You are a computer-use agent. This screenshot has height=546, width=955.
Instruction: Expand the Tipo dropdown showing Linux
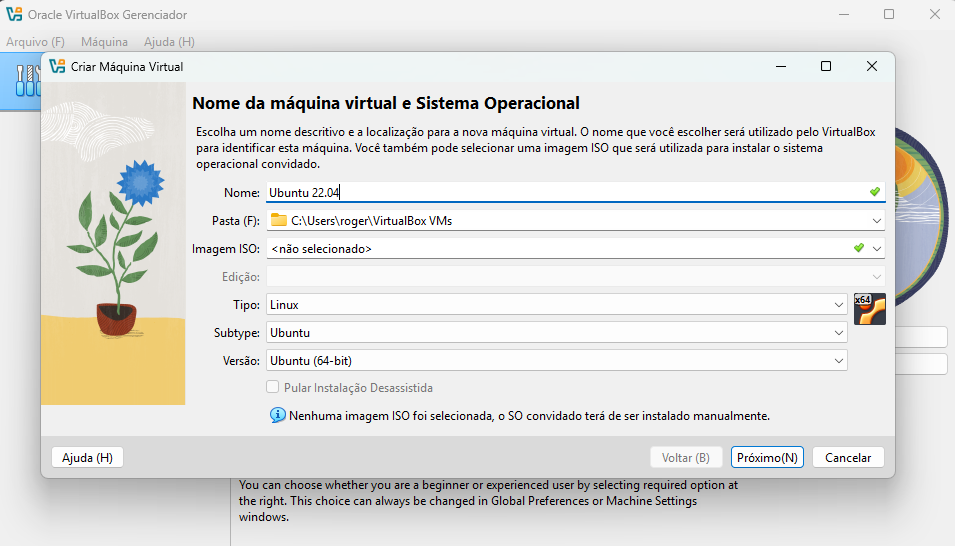click(x=838, y=305)
